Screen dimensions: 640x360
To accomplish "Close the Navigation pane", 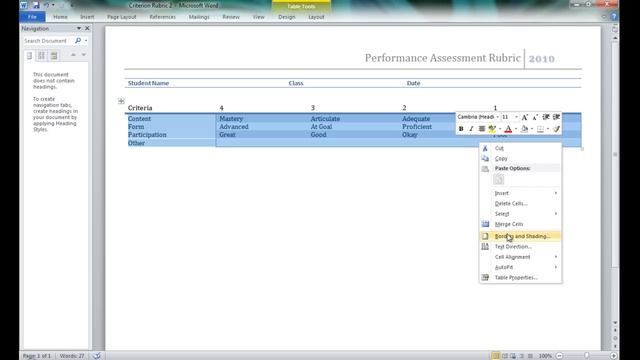I will pos(87,29).
